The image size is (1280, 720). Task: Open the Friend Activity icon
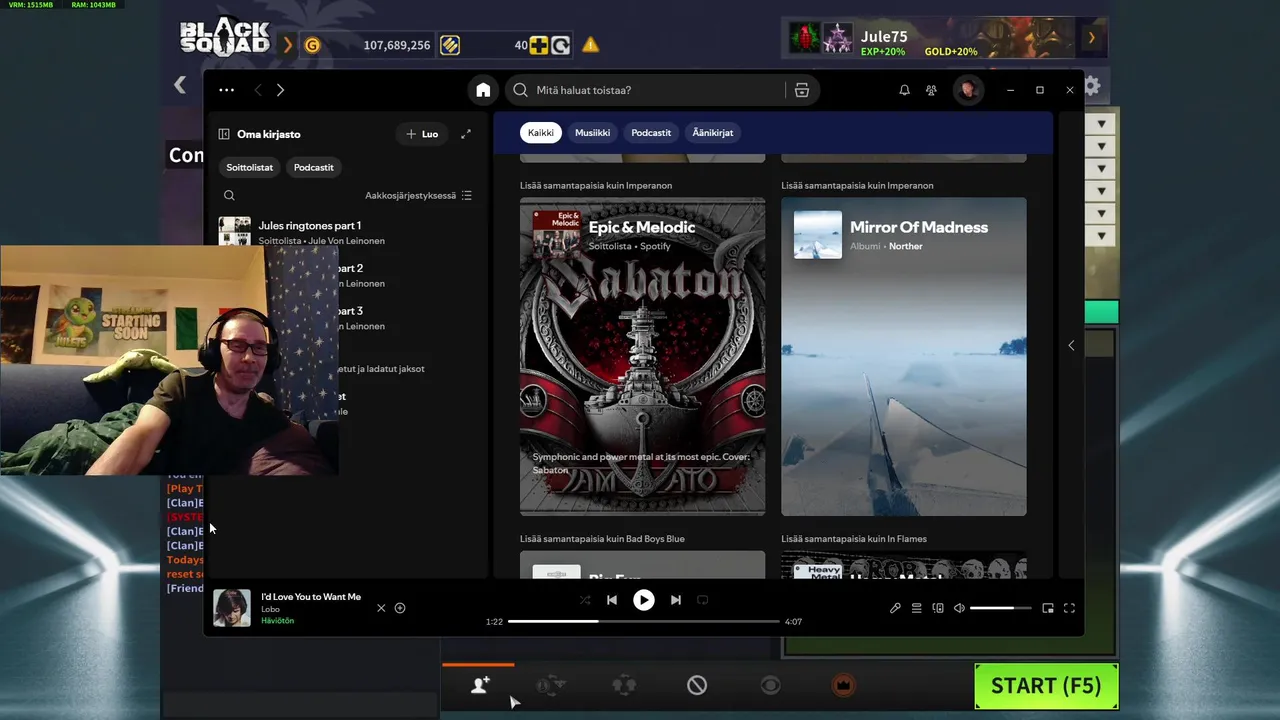[x=931, y=90]
